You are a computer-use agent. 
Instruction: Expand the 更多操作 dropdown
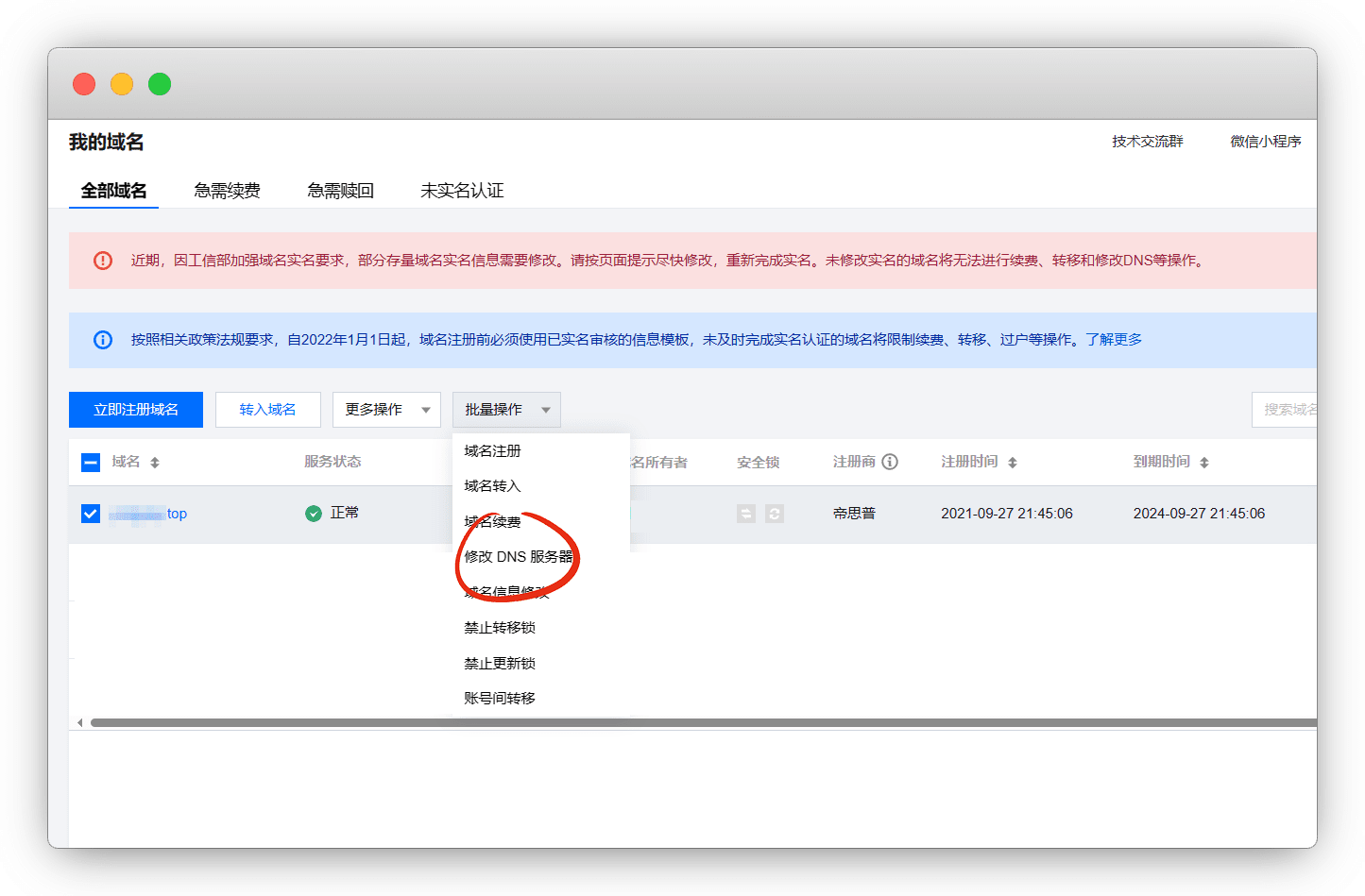386,410
